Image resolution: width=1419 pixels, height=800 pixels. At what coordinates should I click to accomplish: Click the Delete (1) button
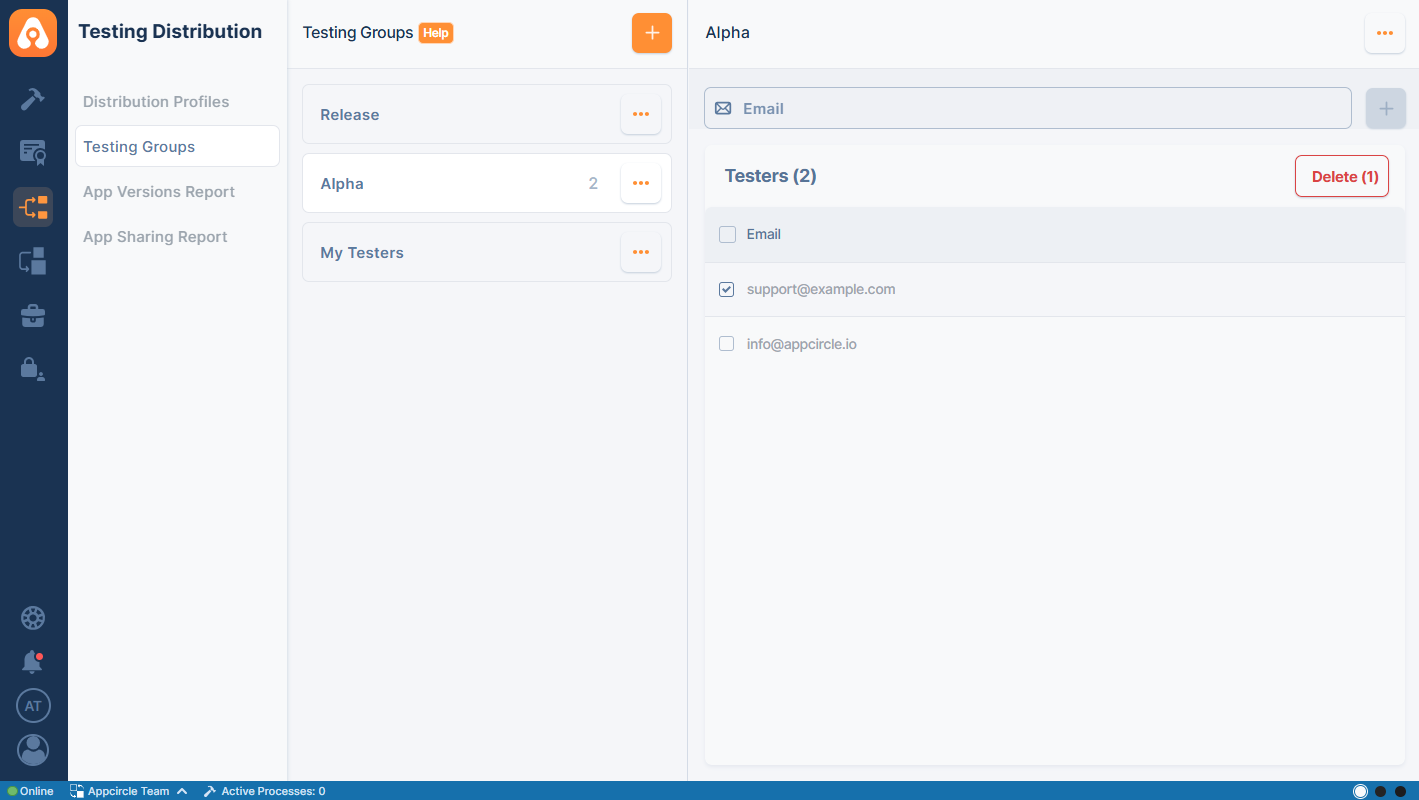pos(1342,176)
